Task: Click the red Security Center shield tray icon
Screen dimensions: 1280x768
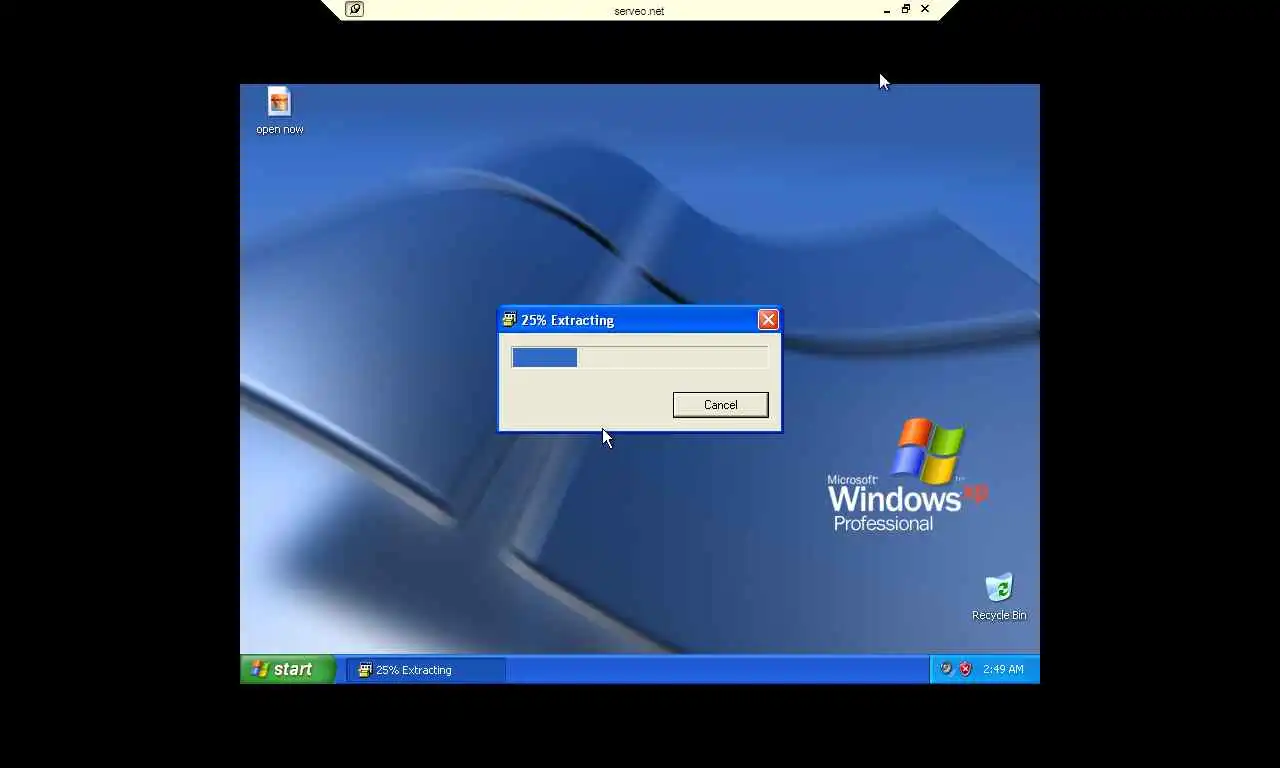Action: click(x=965, y=669)
